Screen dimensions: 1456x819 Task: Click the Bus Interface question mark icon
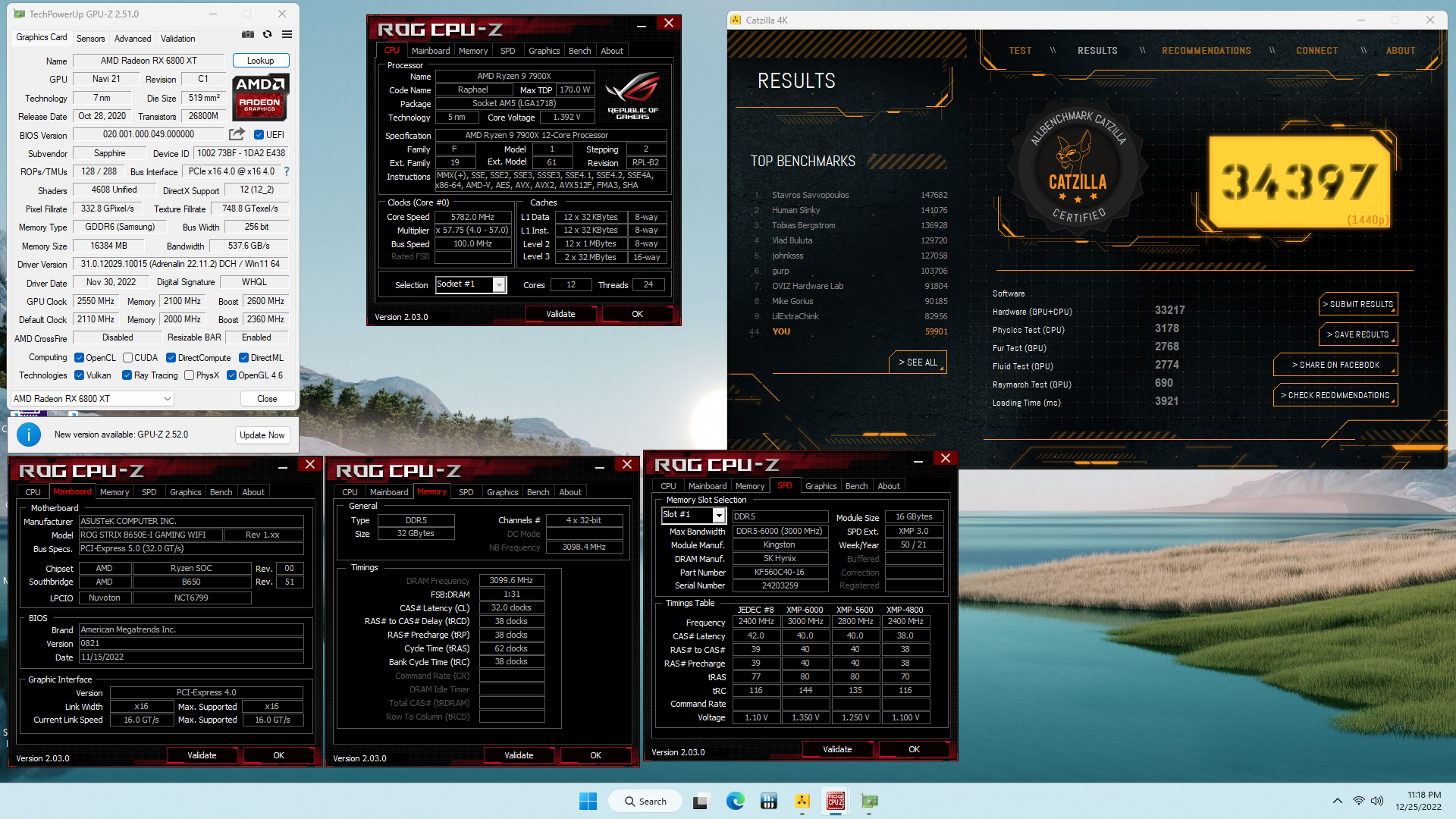[x=287, y=171]
